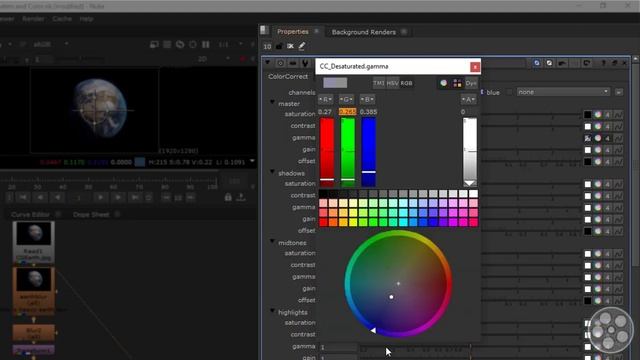Viewport: 640px width, 360px height.
Task: Click shadows saturation white color swatch
Action: [587, 184]
